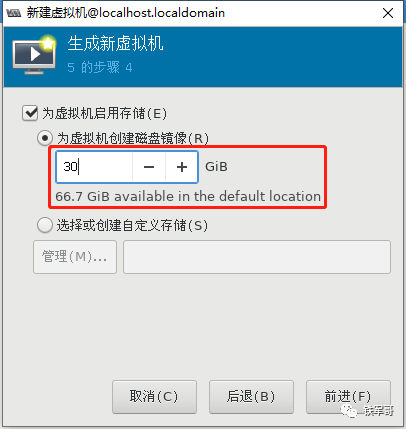Proceed using the 前进(F) button
Image resolution: width=406 pixels, height=429 pixels.
coord(348,397)
